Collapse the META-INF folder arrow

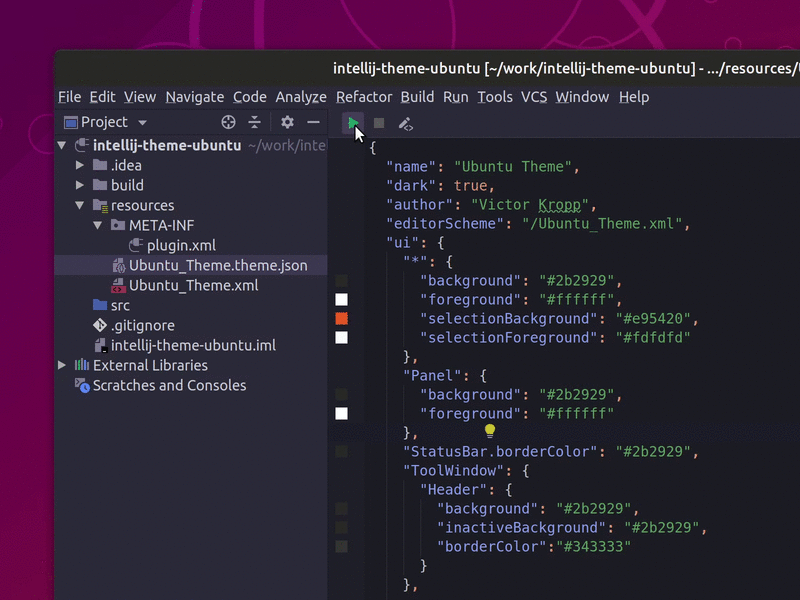tap(97, 225)
